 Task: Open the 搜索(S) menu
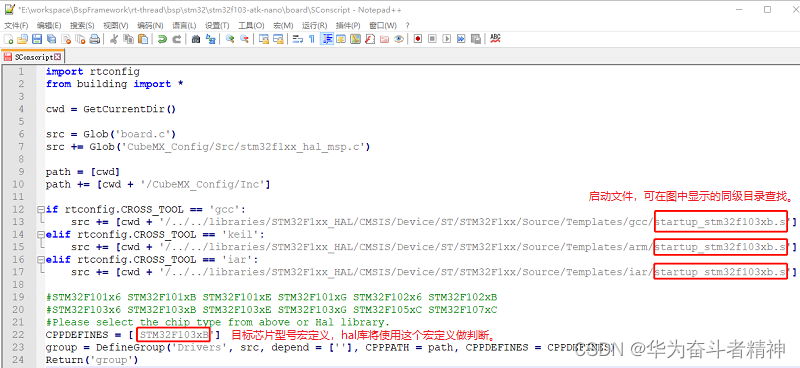click(x=82, y=26)
